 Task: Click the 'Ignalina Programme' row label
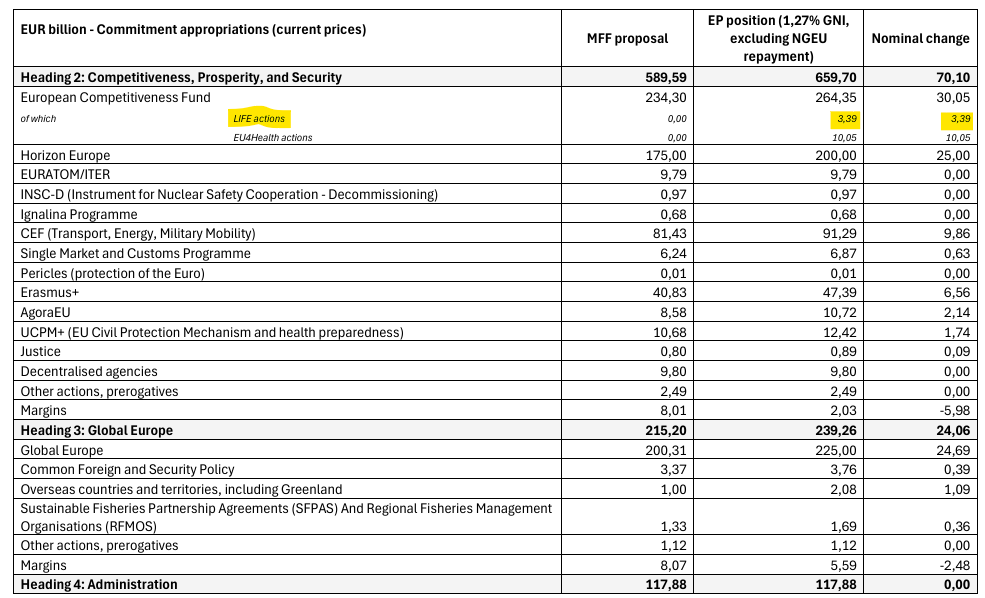pyautogui.click(x=79, y=214)
